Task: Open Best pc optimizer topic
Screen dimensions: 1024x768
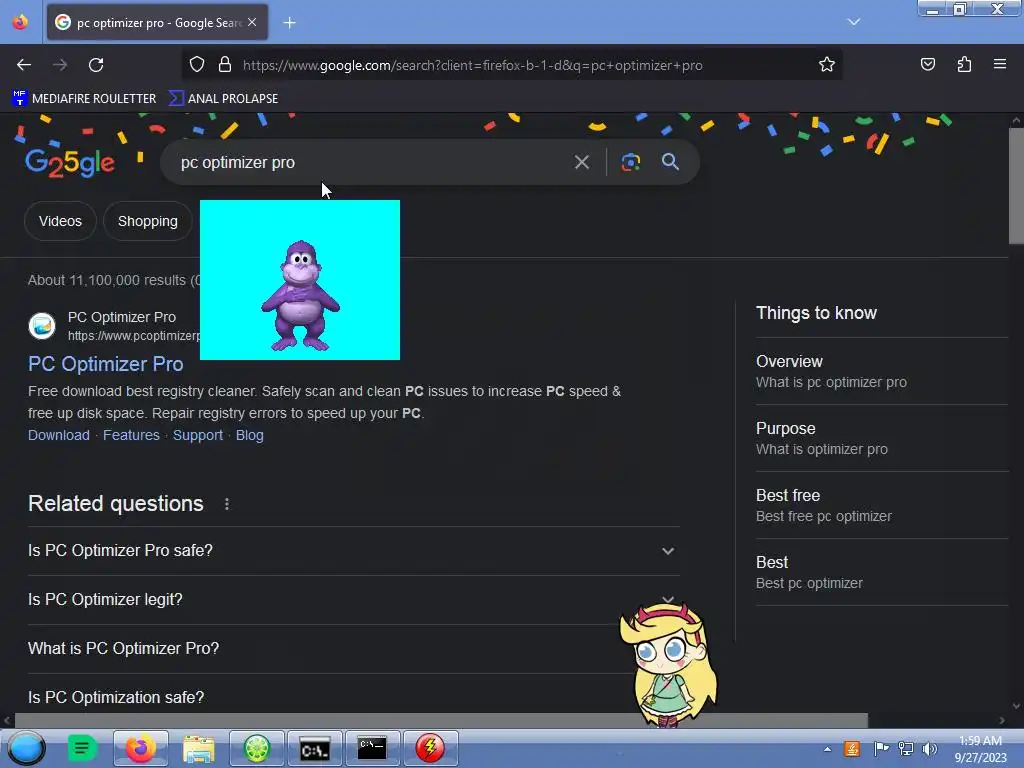Action: pos(882,573)
